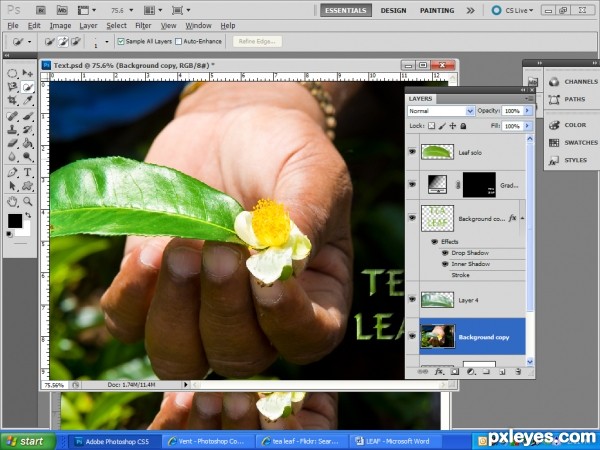Toggle Drop Shadow effect visibility
Viewport: 600px width, 450px height.
(445, 253)
